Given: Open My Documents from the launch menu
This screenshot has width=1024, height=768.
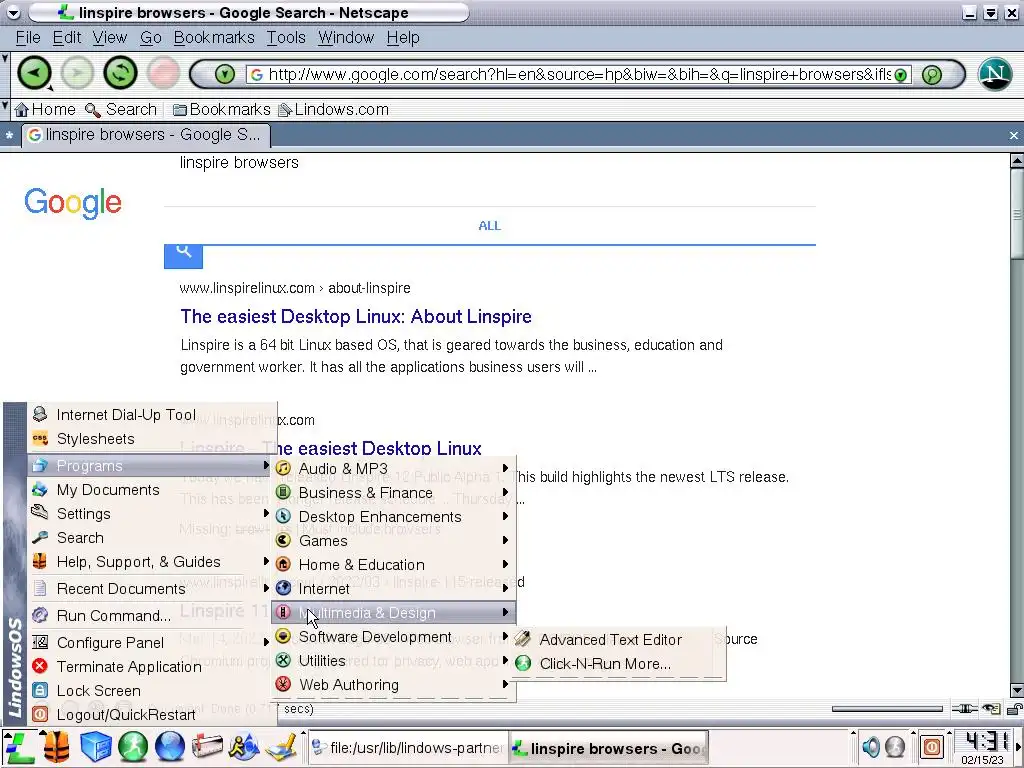Looking at the screenshot, I should (x=152, y=490).
